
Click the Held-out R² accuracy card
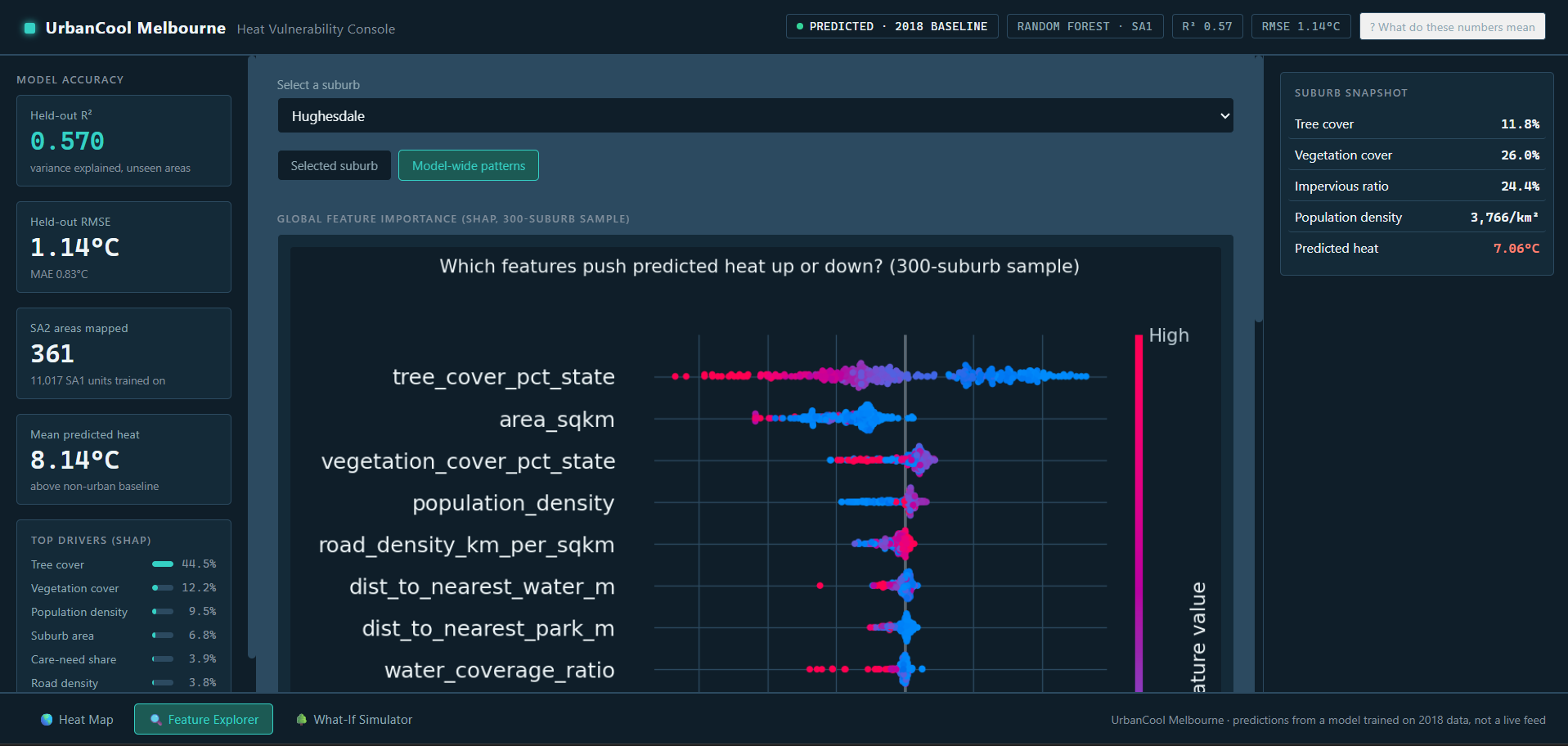point(124,141)
